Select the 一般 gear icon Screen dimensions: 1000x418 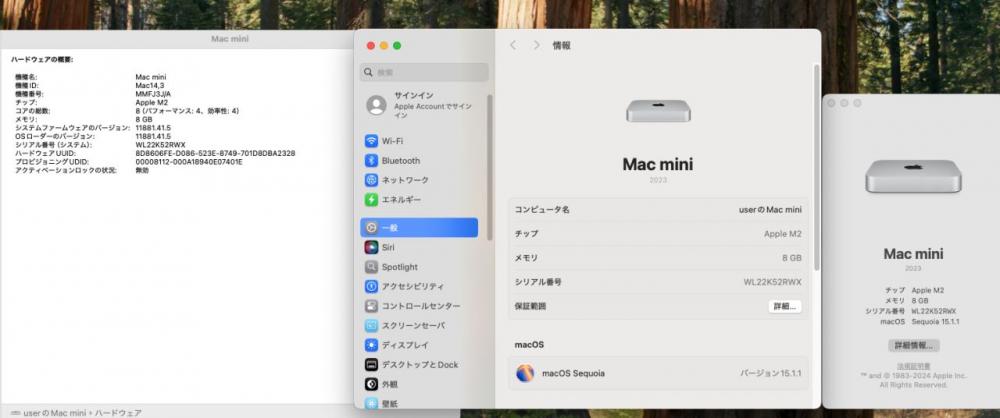pyautogui.click(x=371, y=228)
